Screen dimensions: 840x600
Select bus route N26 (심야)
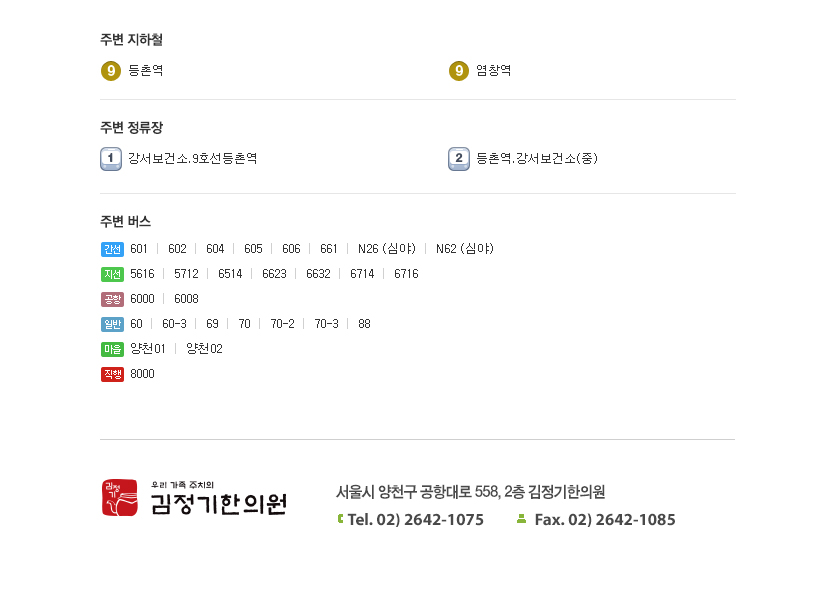(387, 249)
